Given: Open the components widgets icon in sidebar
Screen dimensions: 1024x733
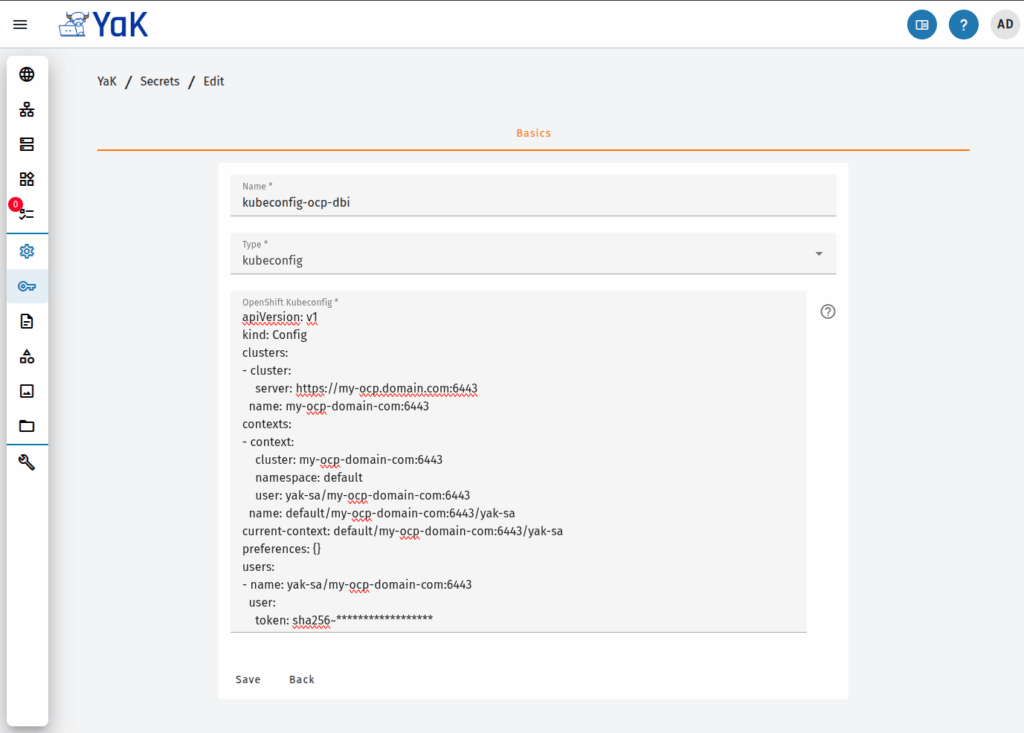Looking at the screenshot, I should click(x=27, y=179).
